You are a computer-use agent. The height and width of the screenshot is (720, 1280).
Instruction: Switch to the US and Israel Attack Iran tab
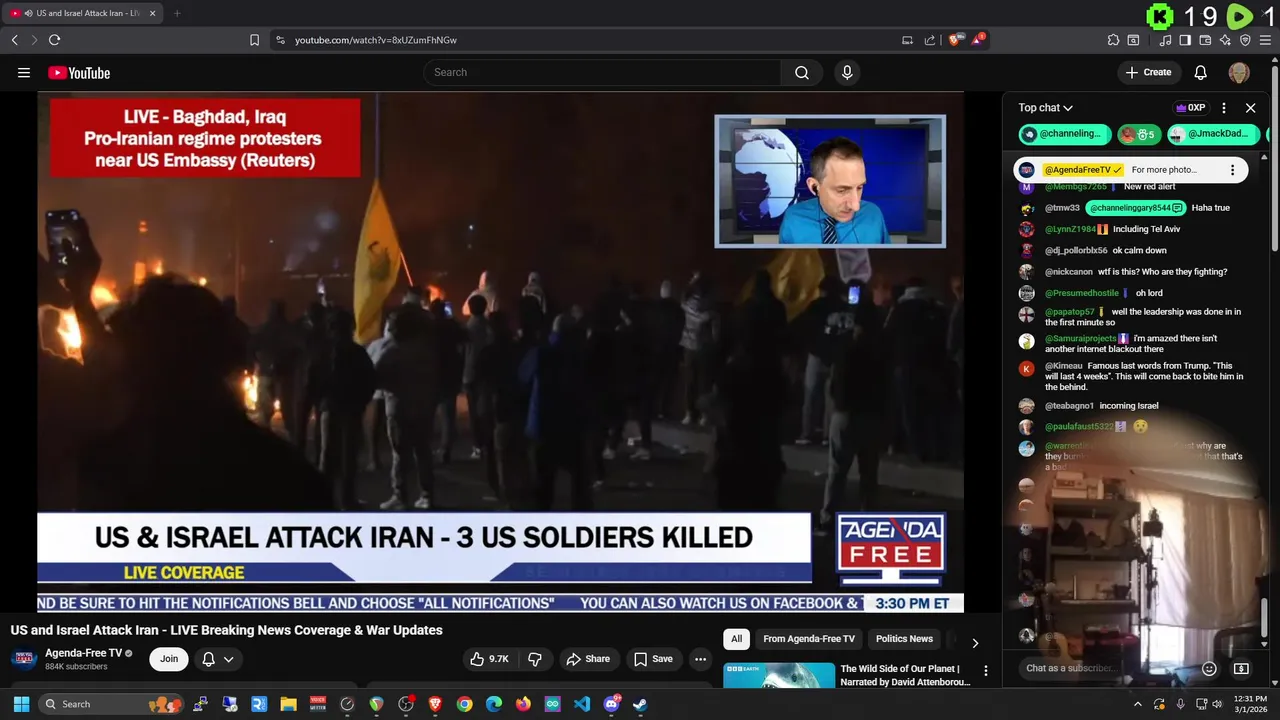point(82,13)
